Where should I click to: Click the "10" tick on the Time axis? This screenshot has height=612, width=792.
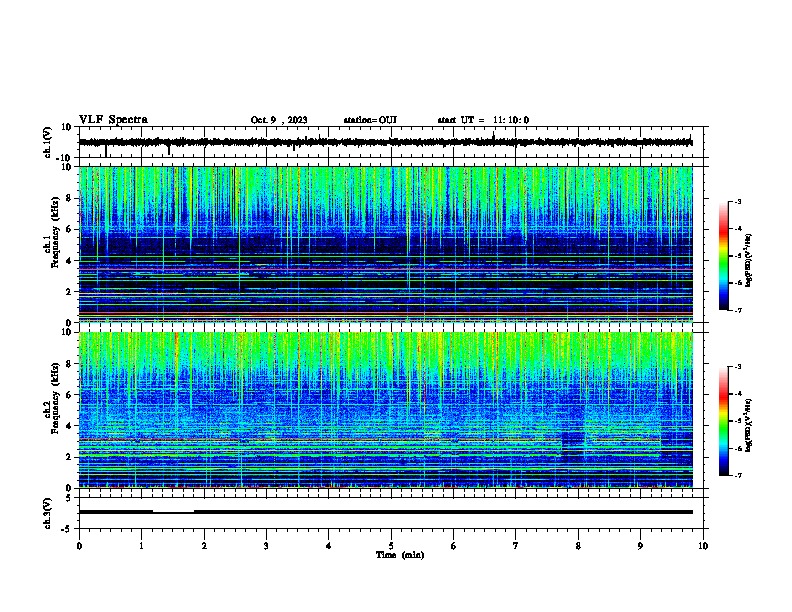coord(703,546)
